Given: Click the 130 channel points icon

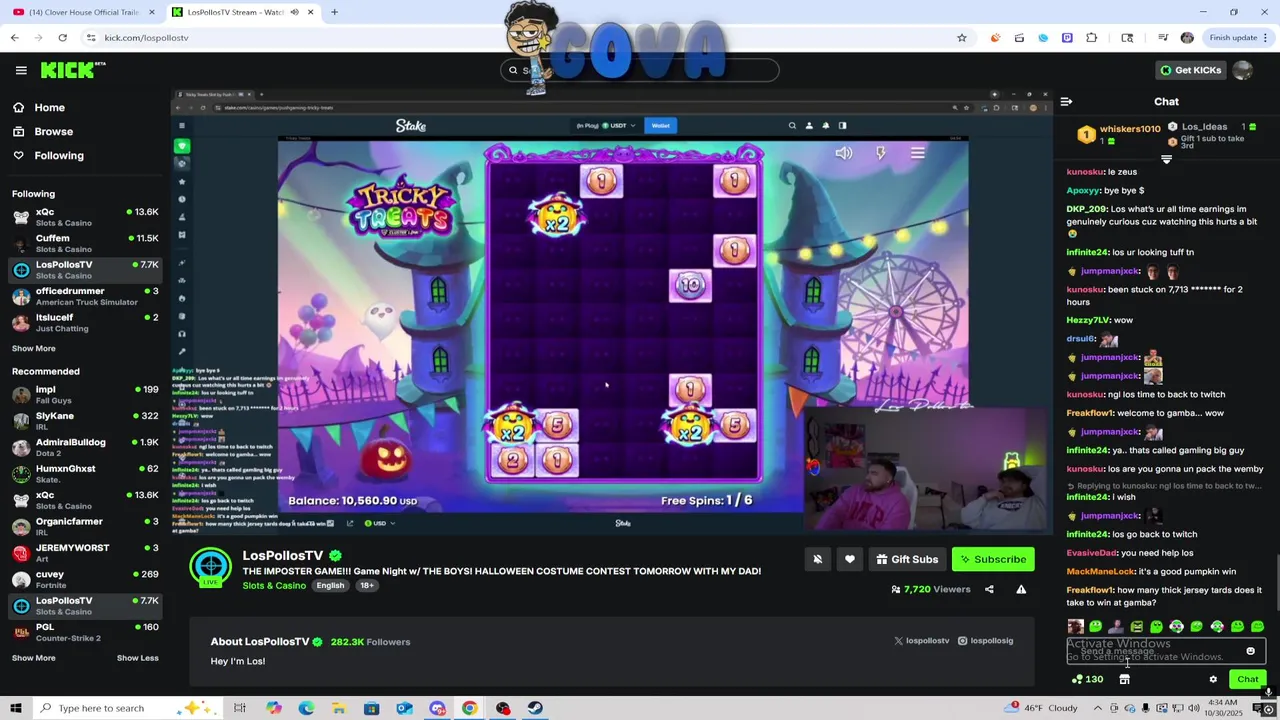Looking at the screenshot, I should [x=1087, y=679].
